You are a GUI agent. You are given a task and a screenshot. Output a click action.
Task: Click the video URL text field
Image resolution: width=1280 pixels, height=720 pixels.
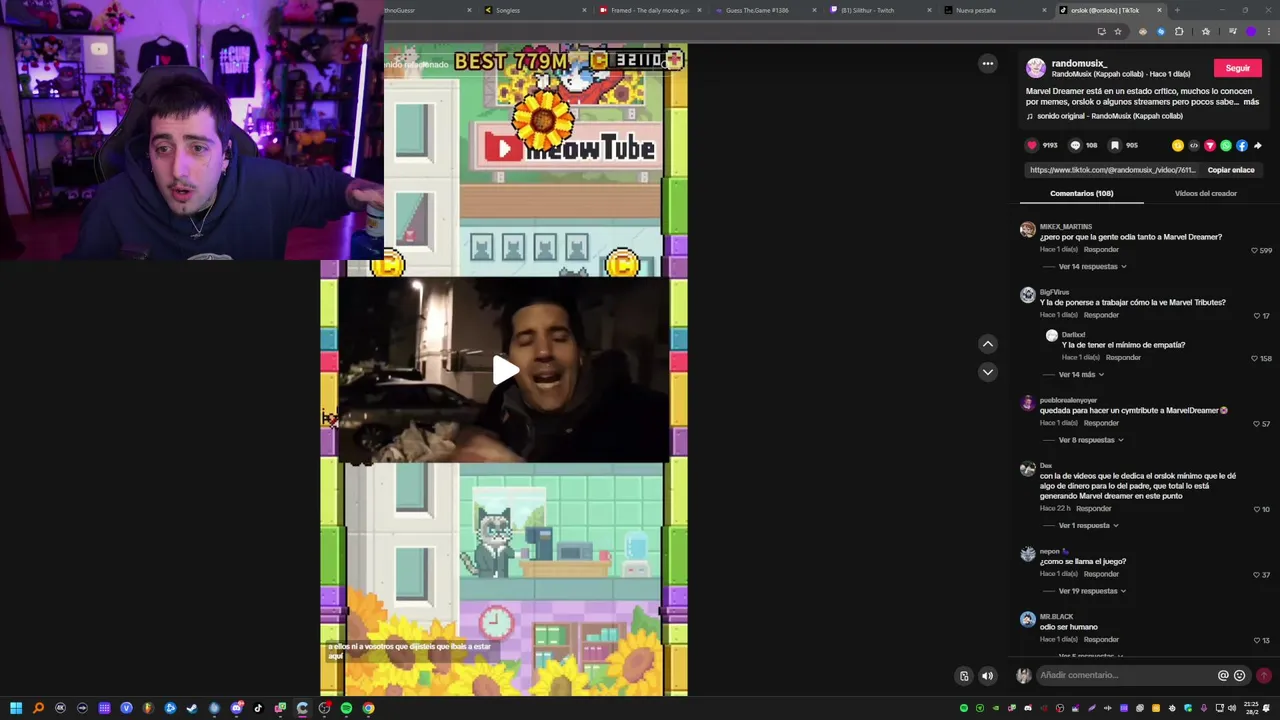[1112, 170]
